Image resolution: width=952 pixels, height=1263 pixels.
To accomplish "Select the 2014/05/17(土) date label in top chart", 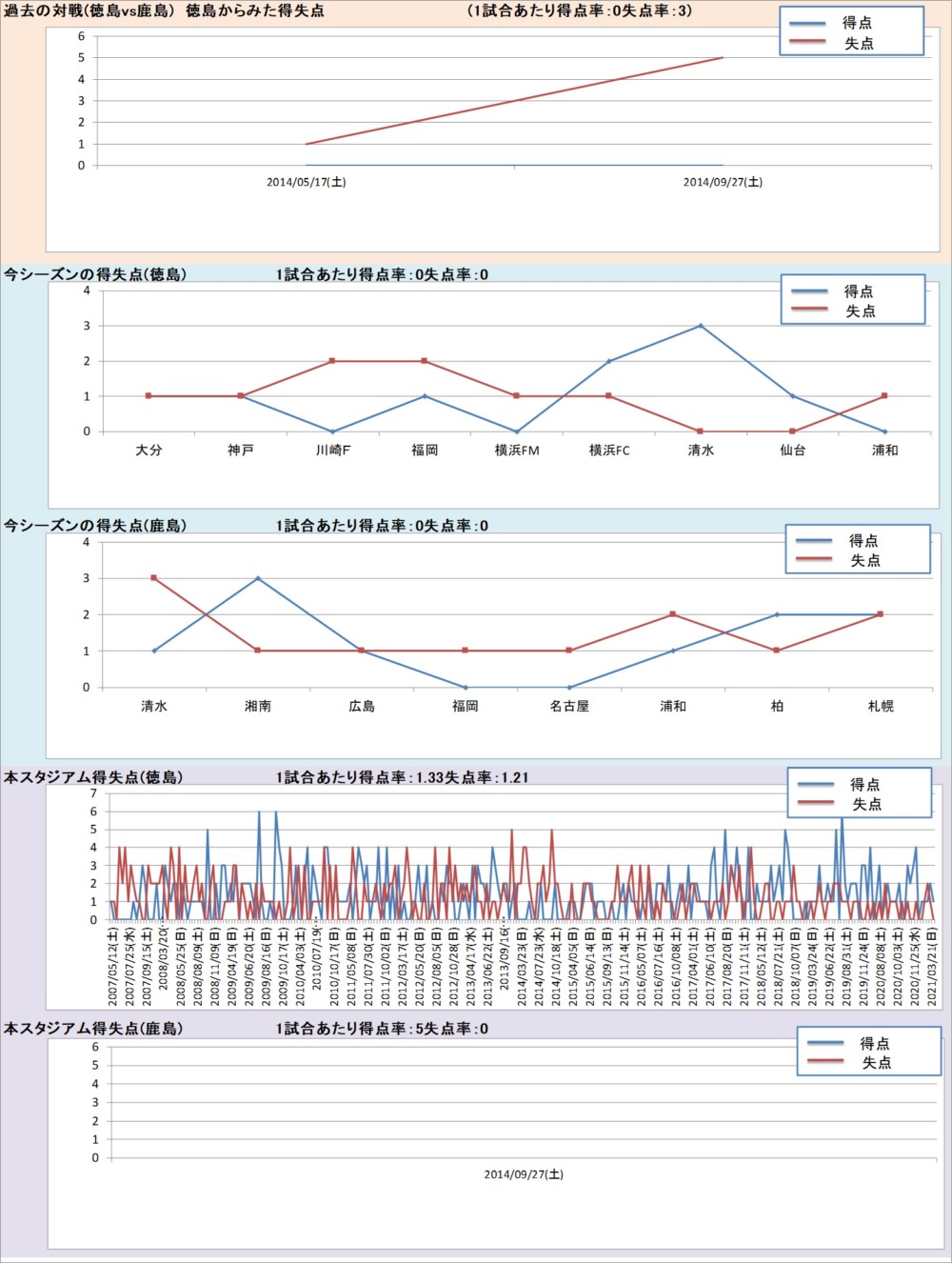I will (306, 182).
